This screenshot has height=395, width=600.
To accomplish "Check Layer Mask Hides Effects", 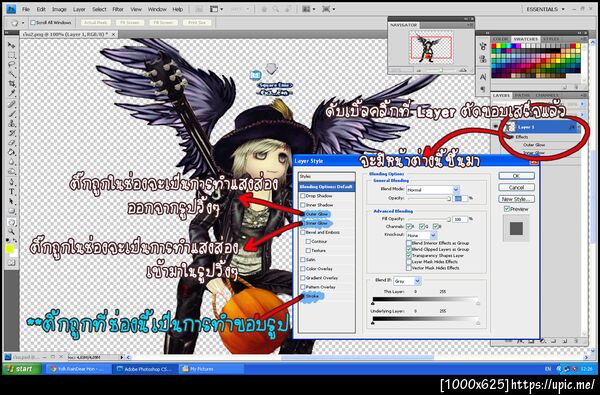I will [x=409, y=262].
